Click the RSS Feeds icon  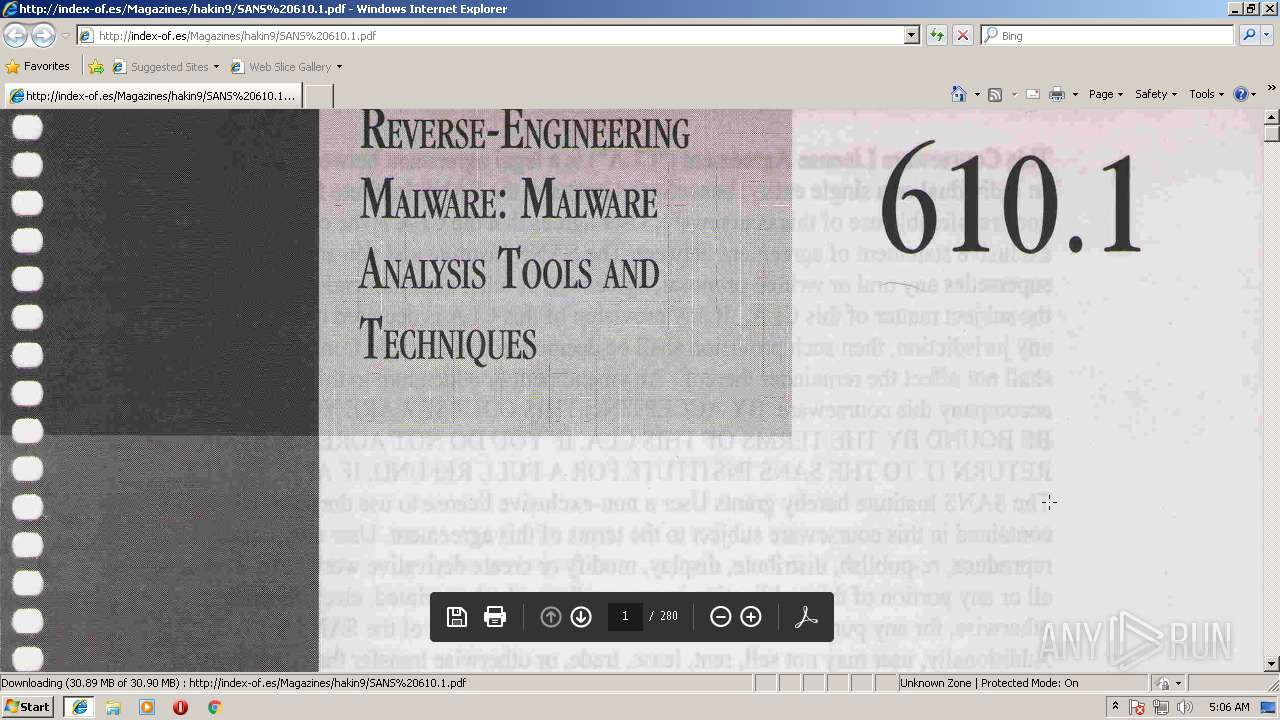coord(995,94)
